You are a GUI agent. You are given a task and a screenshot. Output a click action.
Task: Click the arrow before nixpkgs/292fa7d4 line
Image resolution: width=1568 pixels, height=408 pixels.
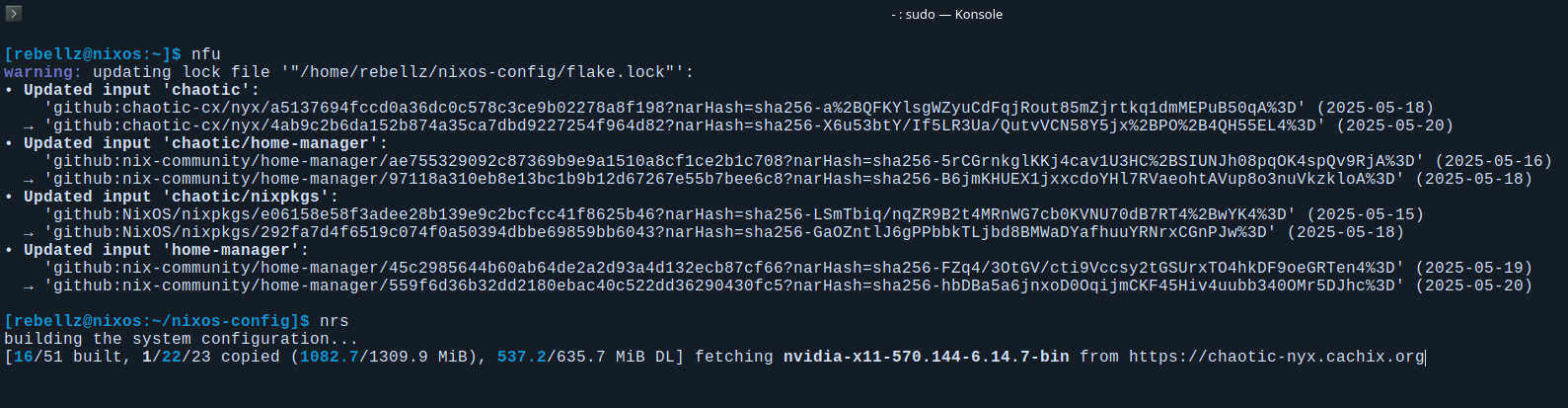point(29,232)
